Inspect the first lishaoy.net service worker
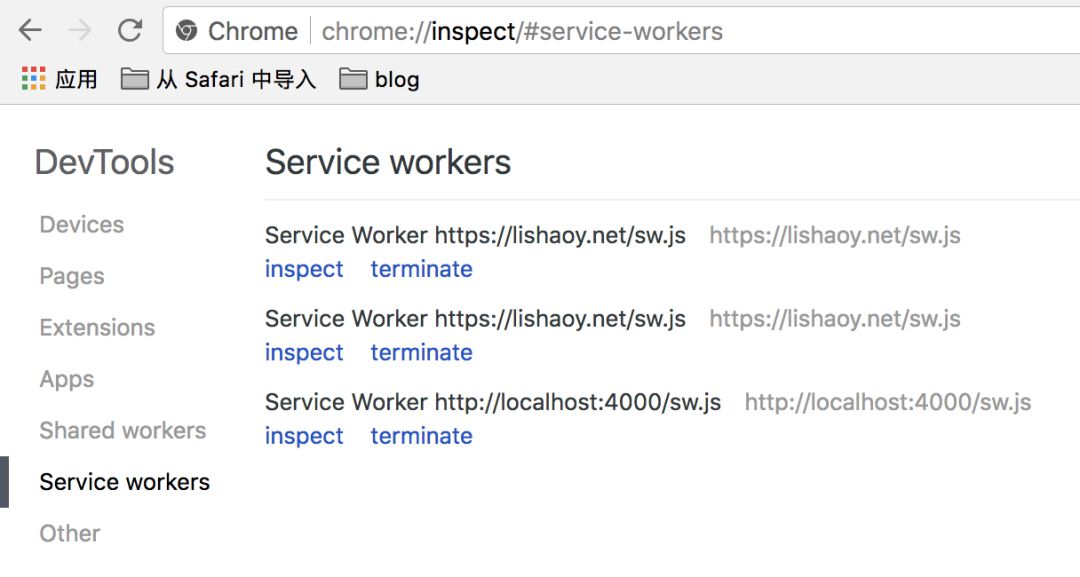Viewport: 1080px width, 577px height. click(304, 269)
